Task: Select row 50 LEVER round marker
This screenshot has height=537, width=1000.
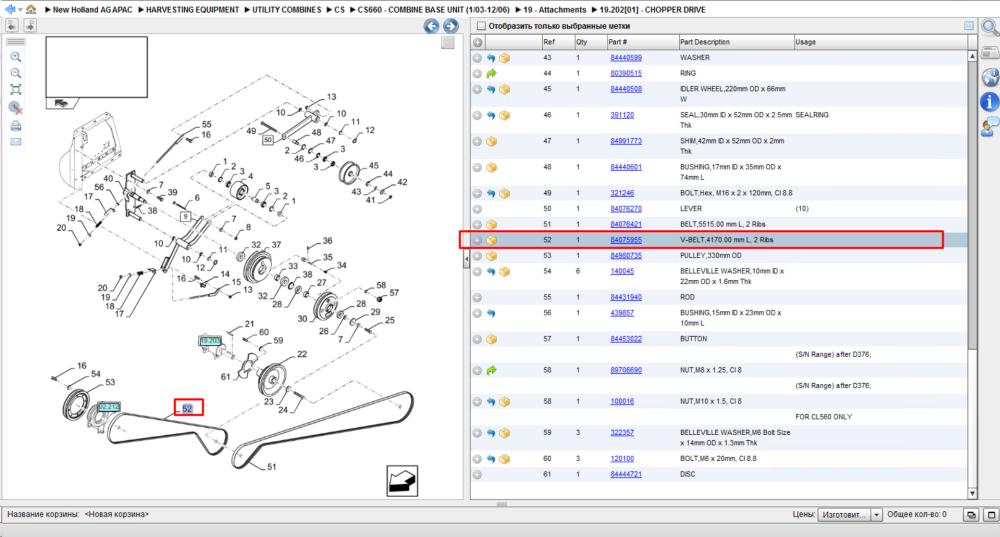Action: pyautogui.click(x=477, y=209)
